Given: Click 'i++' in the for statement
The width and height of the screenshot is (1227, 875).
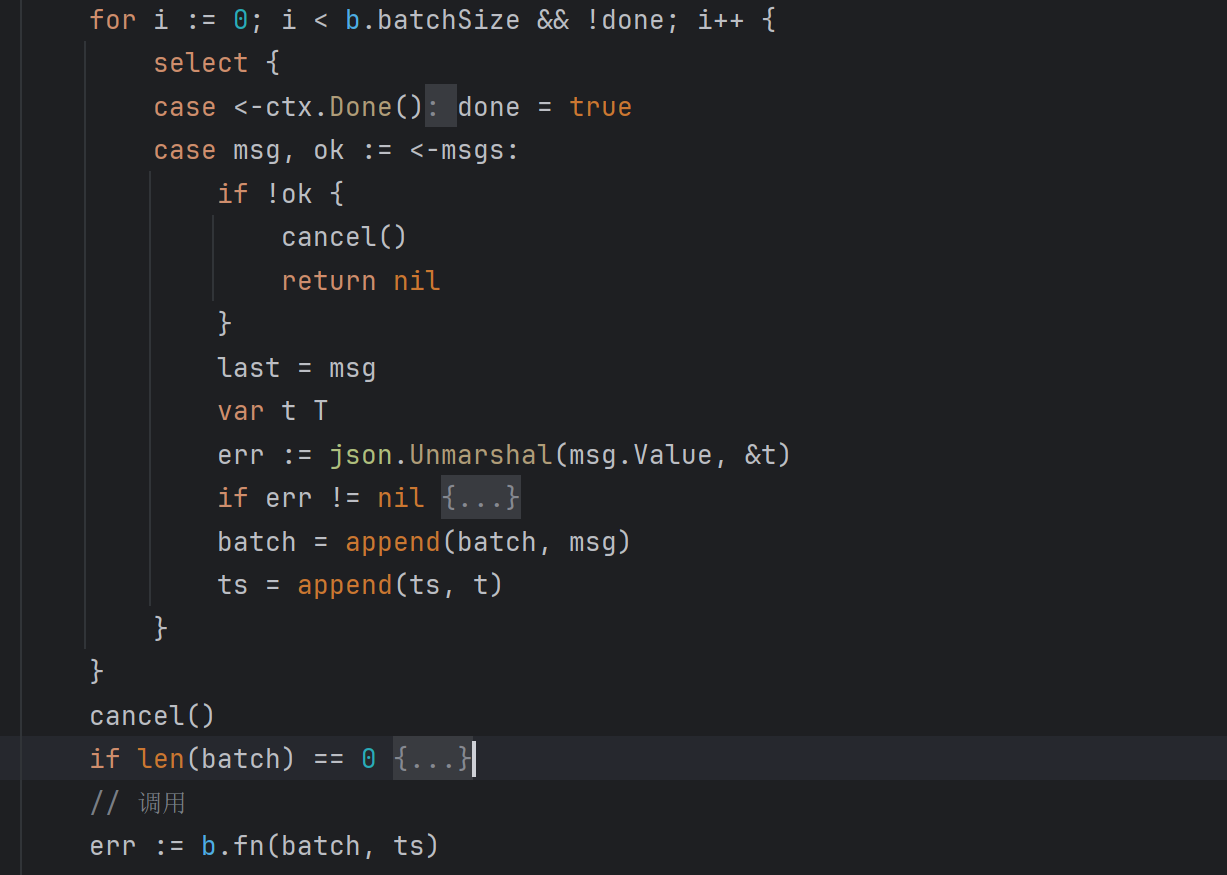Looking at the screenshot, I should point(721,19).
